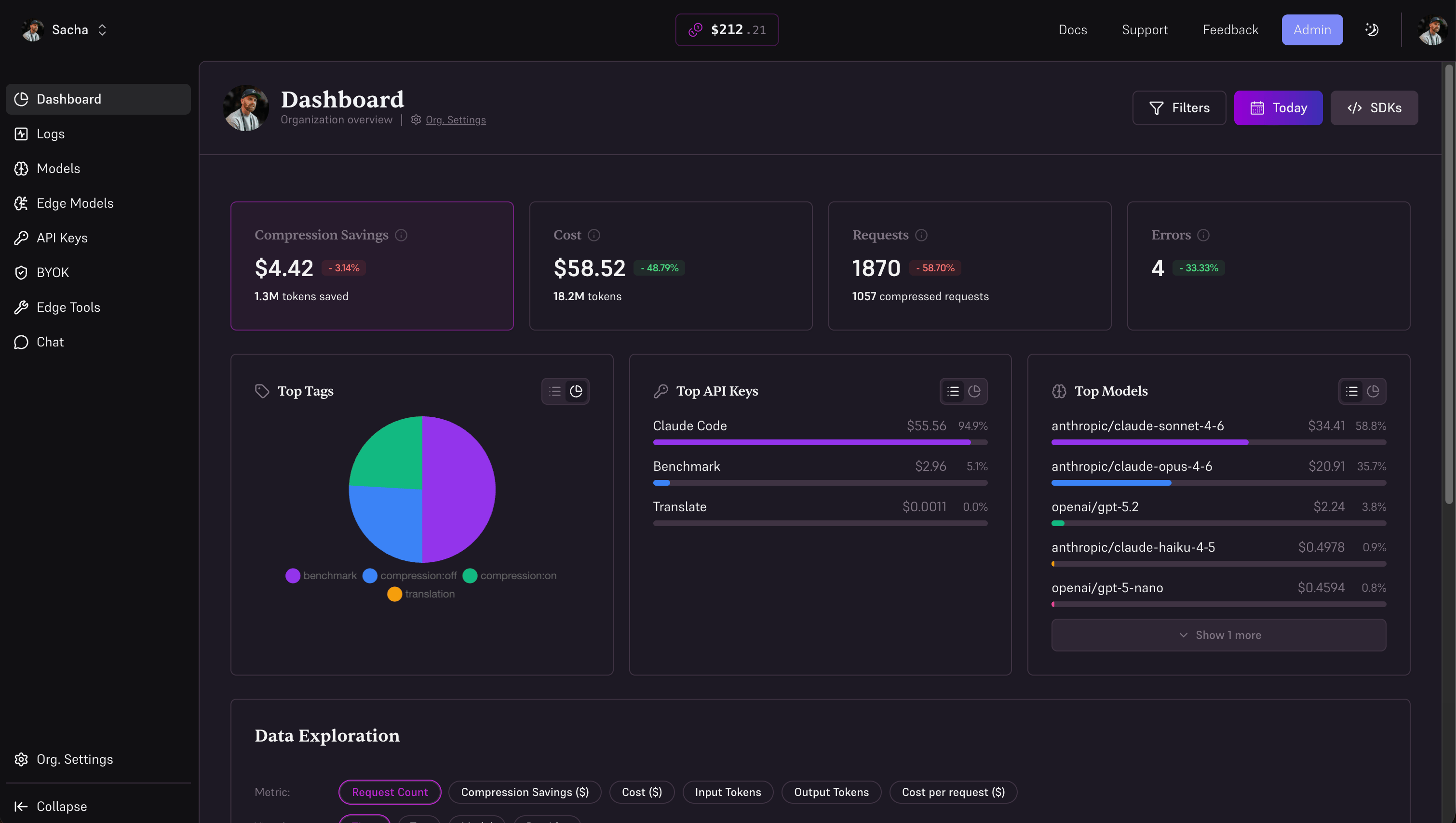This screenshot has height=823, width=1456.
Task: Open the Support link
Action: point(1145,29)
